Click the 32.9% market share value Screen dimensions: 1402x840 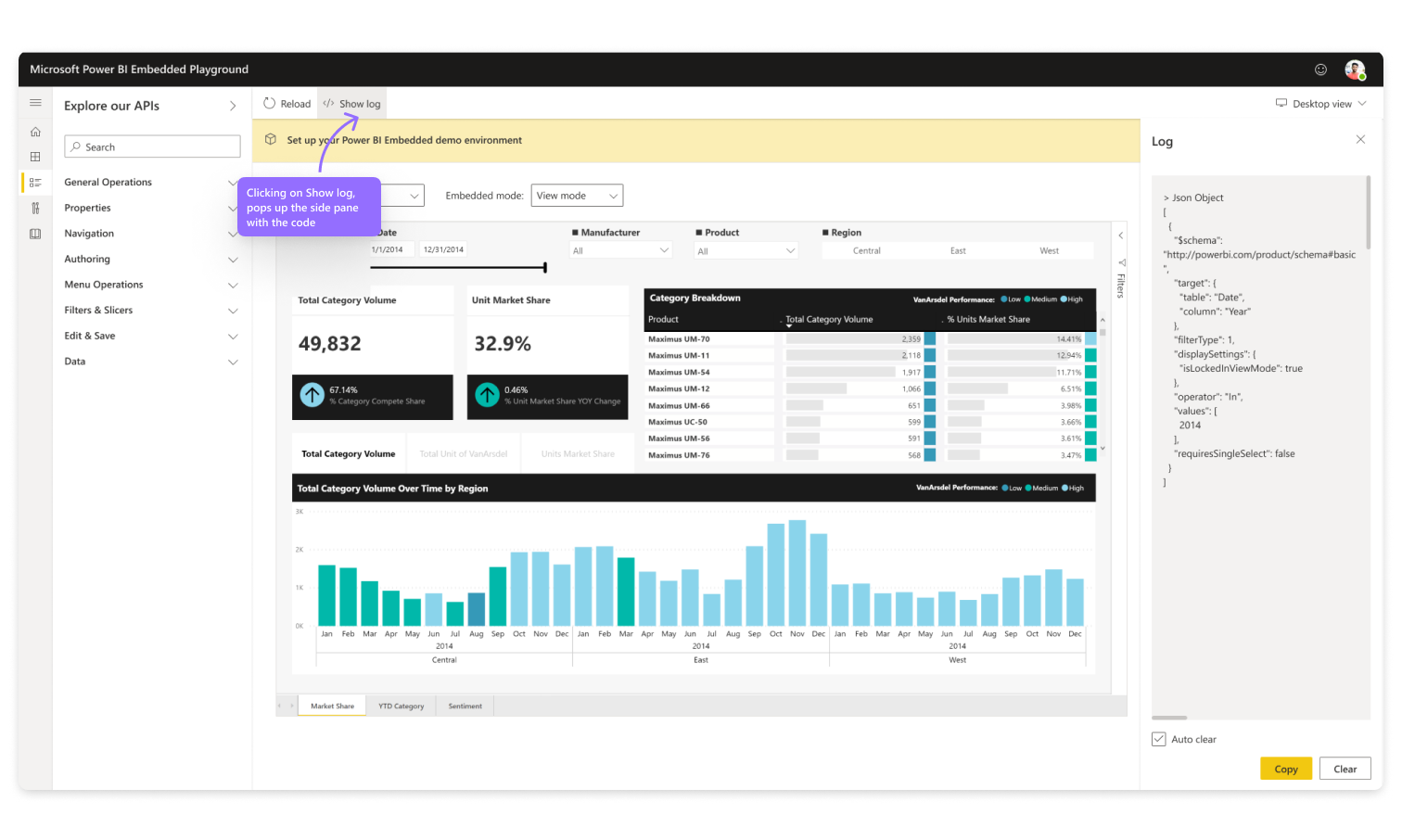tap(503, 344)
